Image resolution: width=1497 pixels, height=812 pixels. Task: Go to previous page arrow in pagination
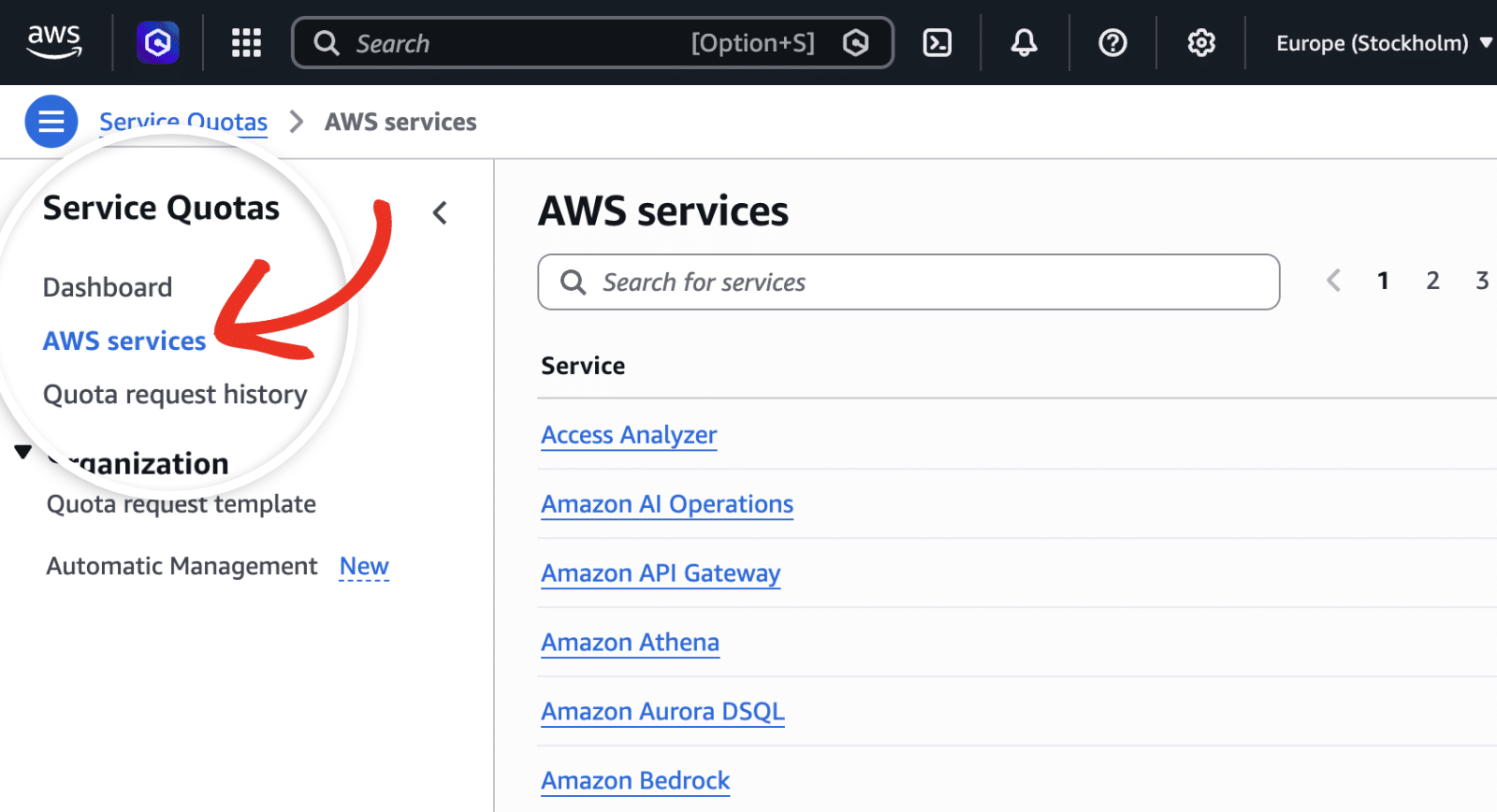pyautogui.click(x=1334, y=281)
